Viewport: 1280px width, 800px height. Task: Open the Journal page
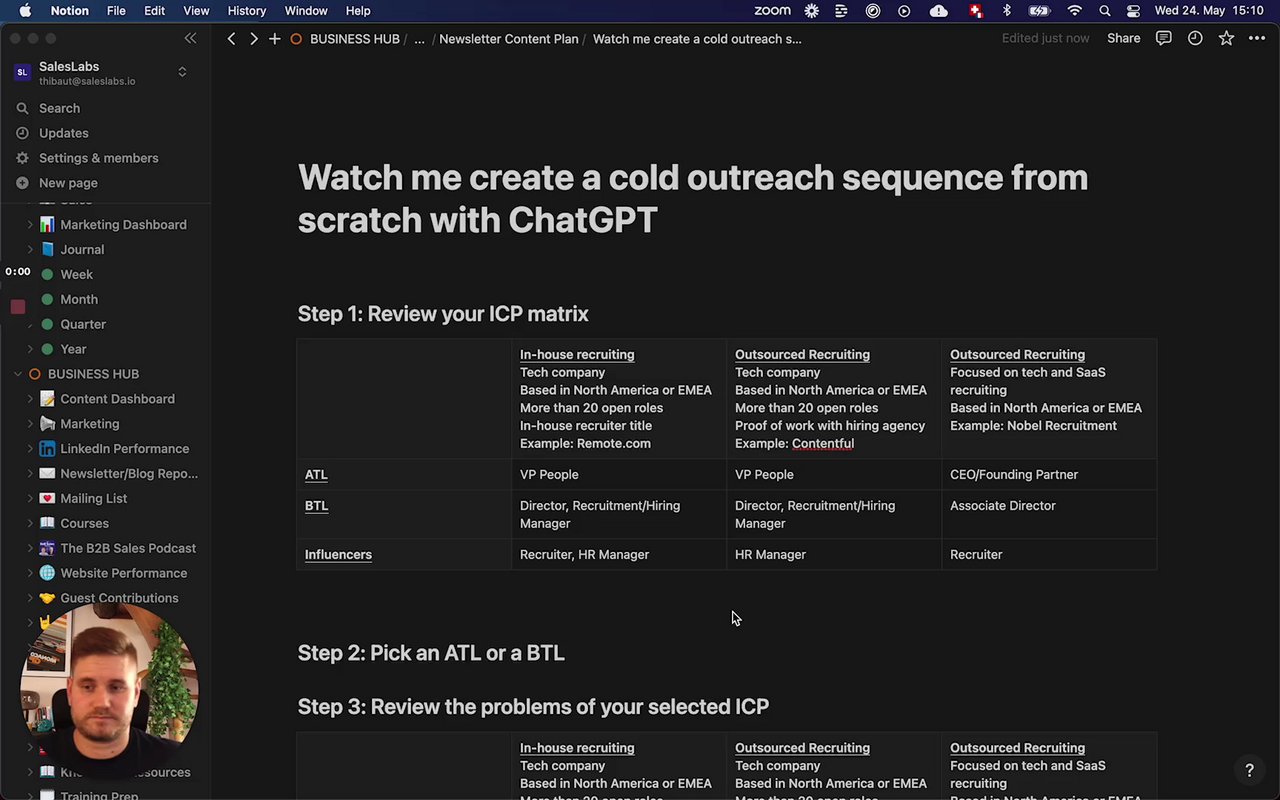[x=82, y=250]
